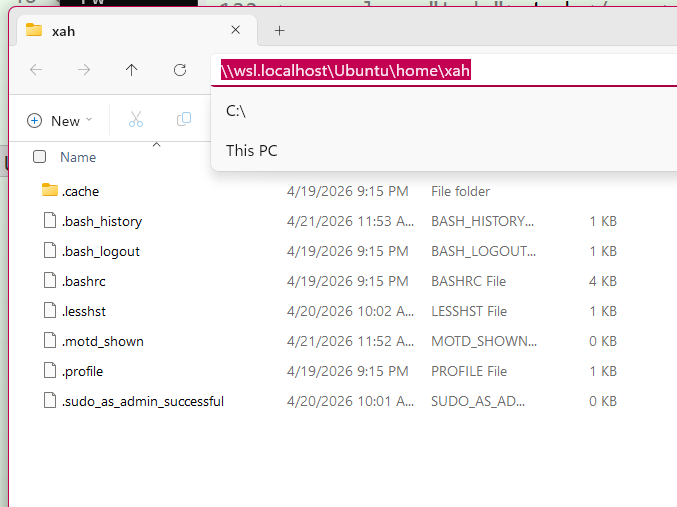
Task: Click the LESSHST File type cell
Action: pos(469,311)
